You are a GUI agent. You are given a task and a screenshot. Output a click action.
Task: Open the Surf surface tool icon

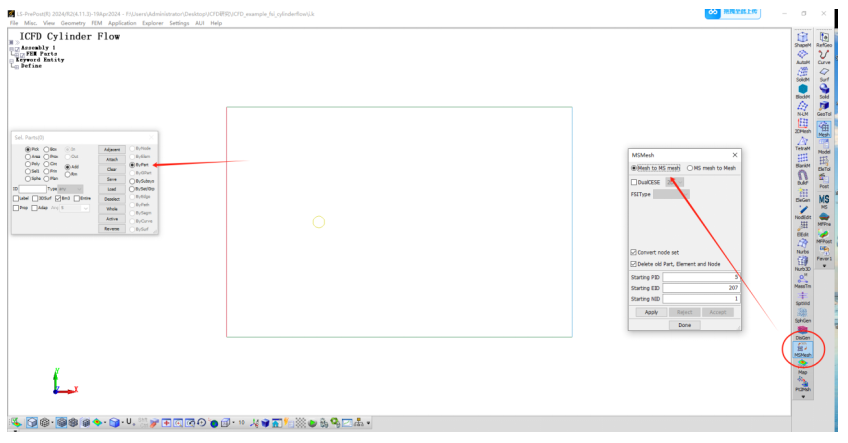click(824, 73)
